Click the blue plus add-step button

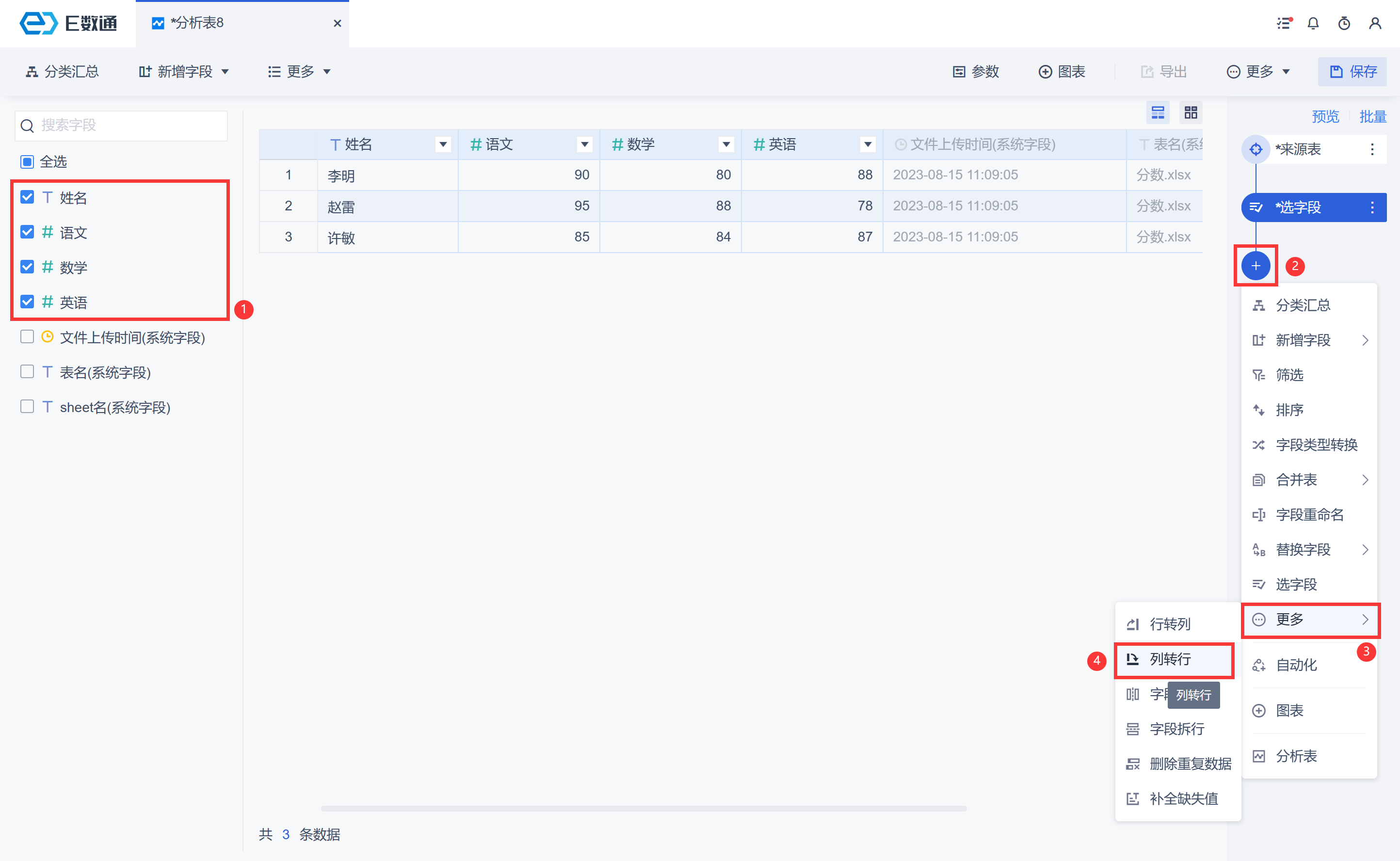(x=1255, y=266)
